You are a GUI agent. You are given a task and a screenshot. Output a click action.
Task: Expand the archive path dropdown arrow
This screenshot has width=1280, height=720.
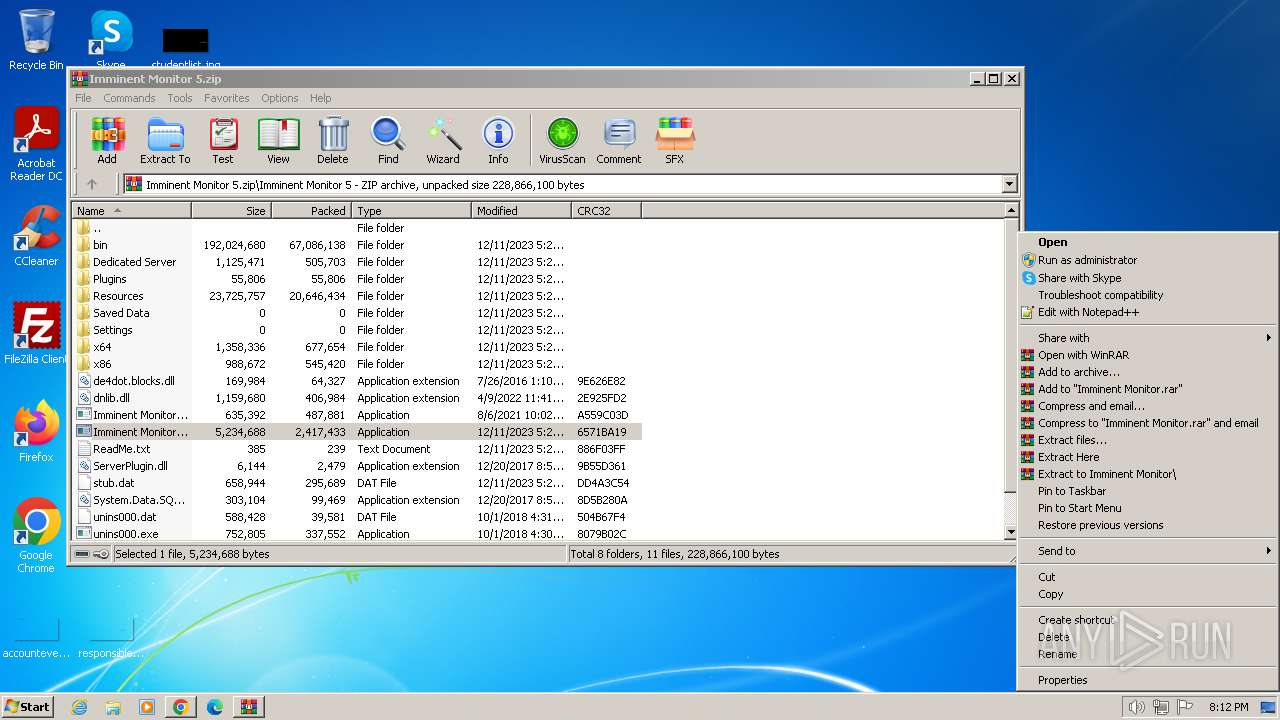(x=1009, y=184)
